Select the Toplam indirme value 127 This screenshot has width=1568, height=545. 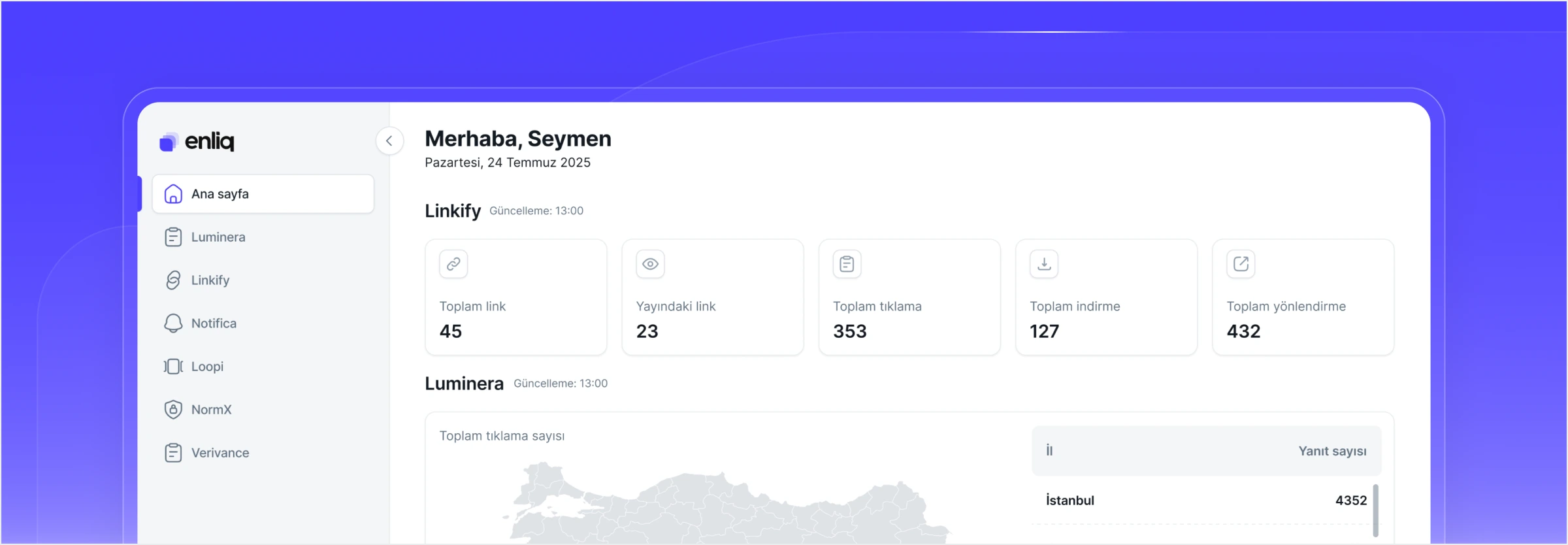tap(1045, 331)
